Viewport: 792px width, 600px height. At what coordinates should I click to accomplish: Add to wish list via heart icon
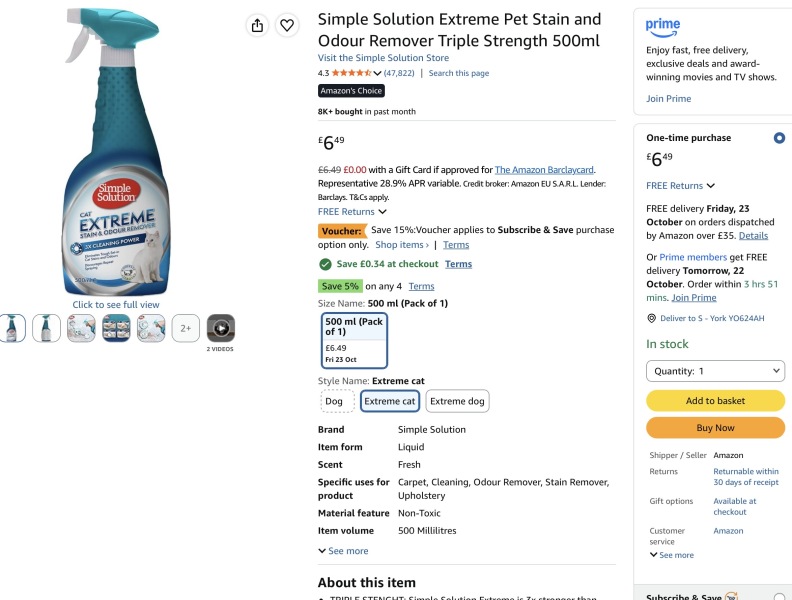pyautogui.click(x=287, y=25)
